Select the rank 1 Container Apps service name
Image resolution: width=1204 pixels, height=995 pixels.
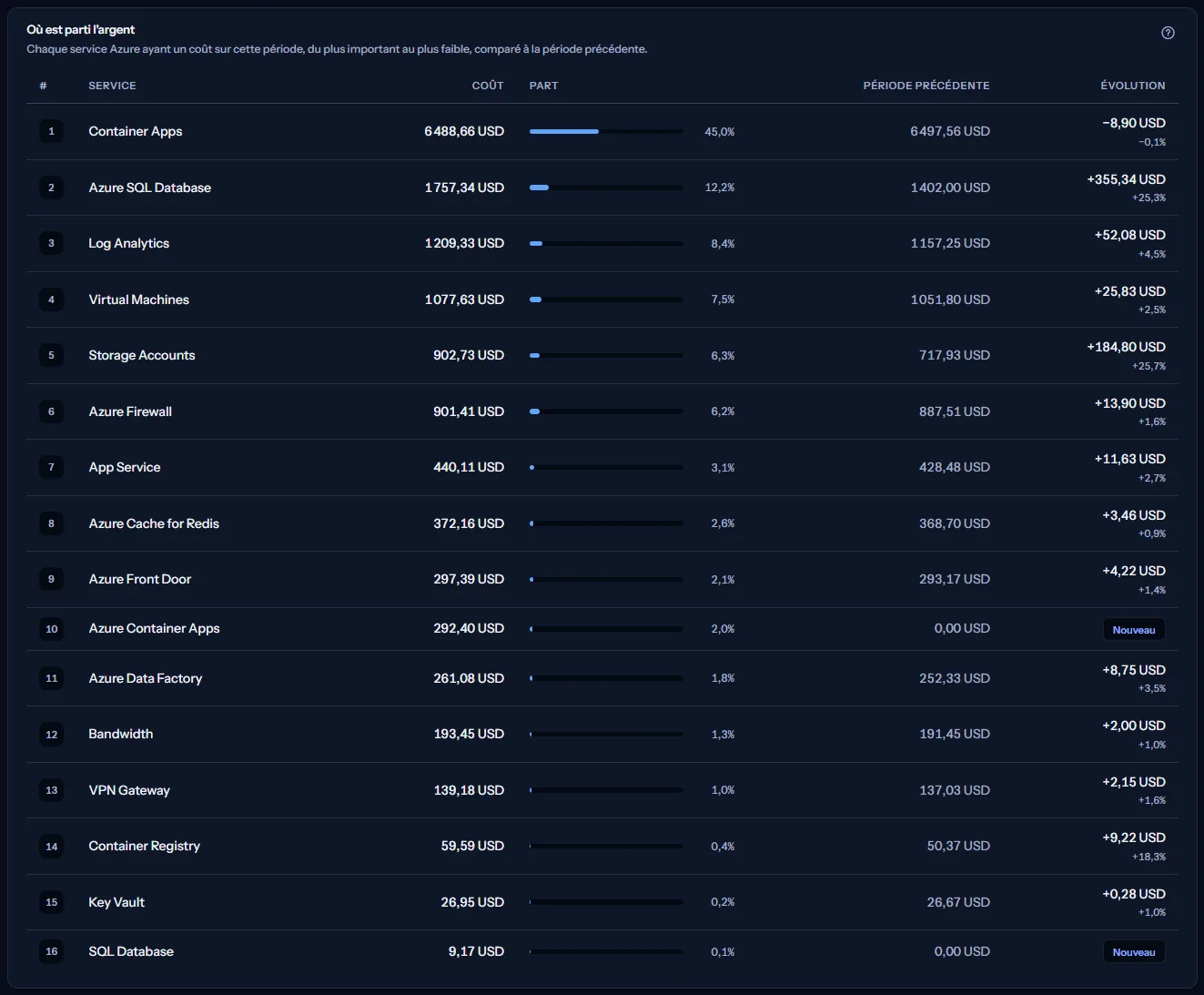coord(136,131)
